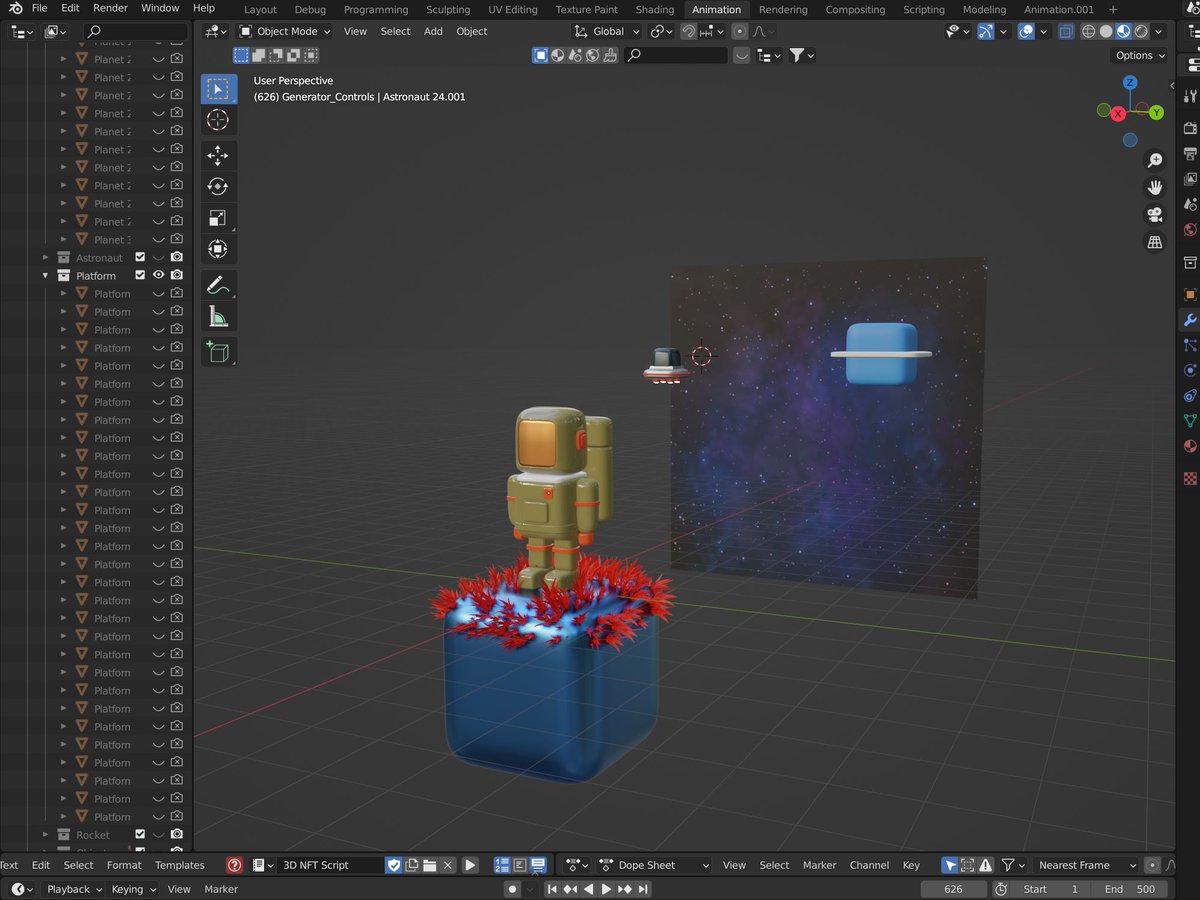1200x900 pixels.
Task: Select the Move tool in the viewport toolbar
Action: click(218, 155)
